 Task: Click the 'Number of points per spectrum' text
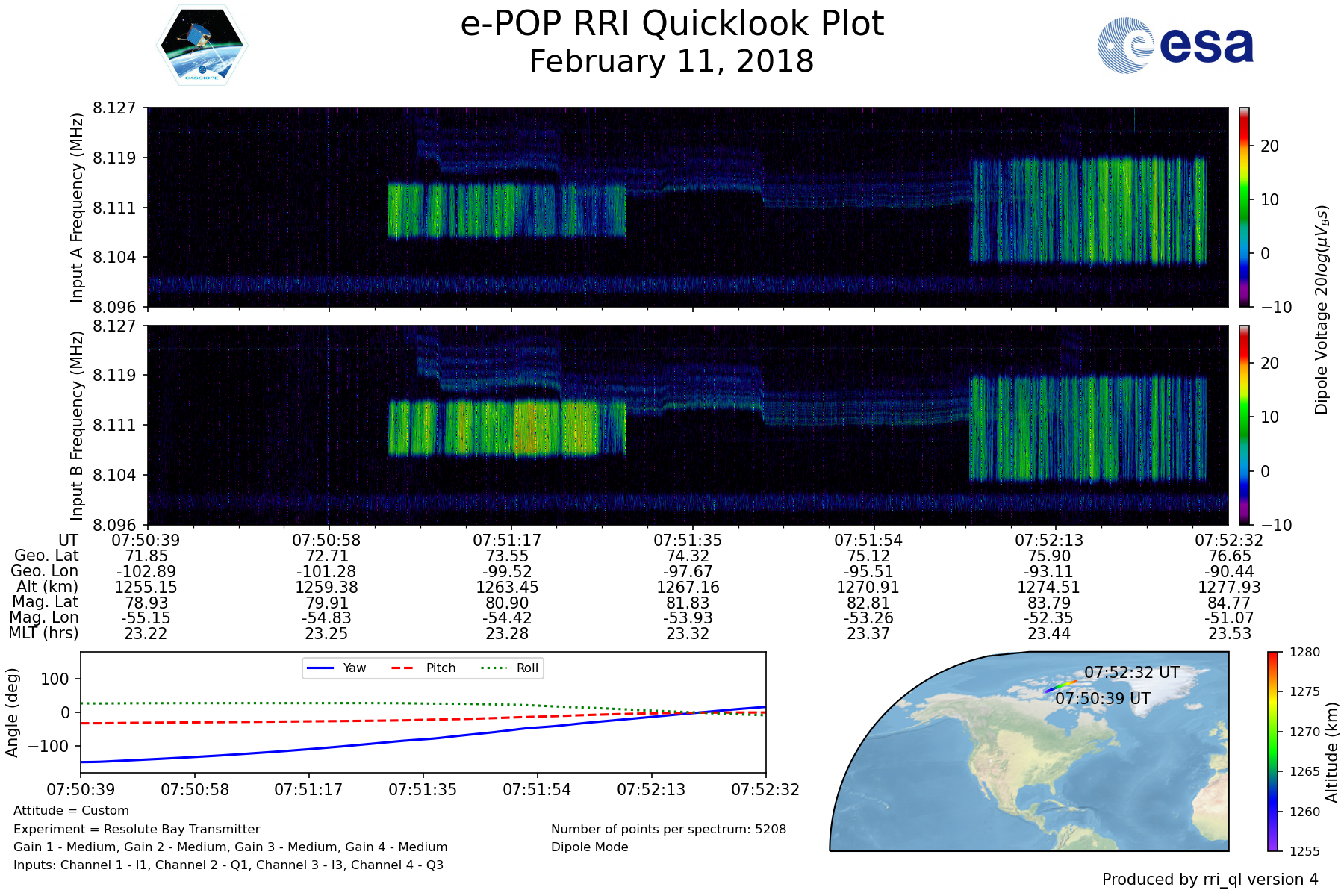click(x=668, y=829)
